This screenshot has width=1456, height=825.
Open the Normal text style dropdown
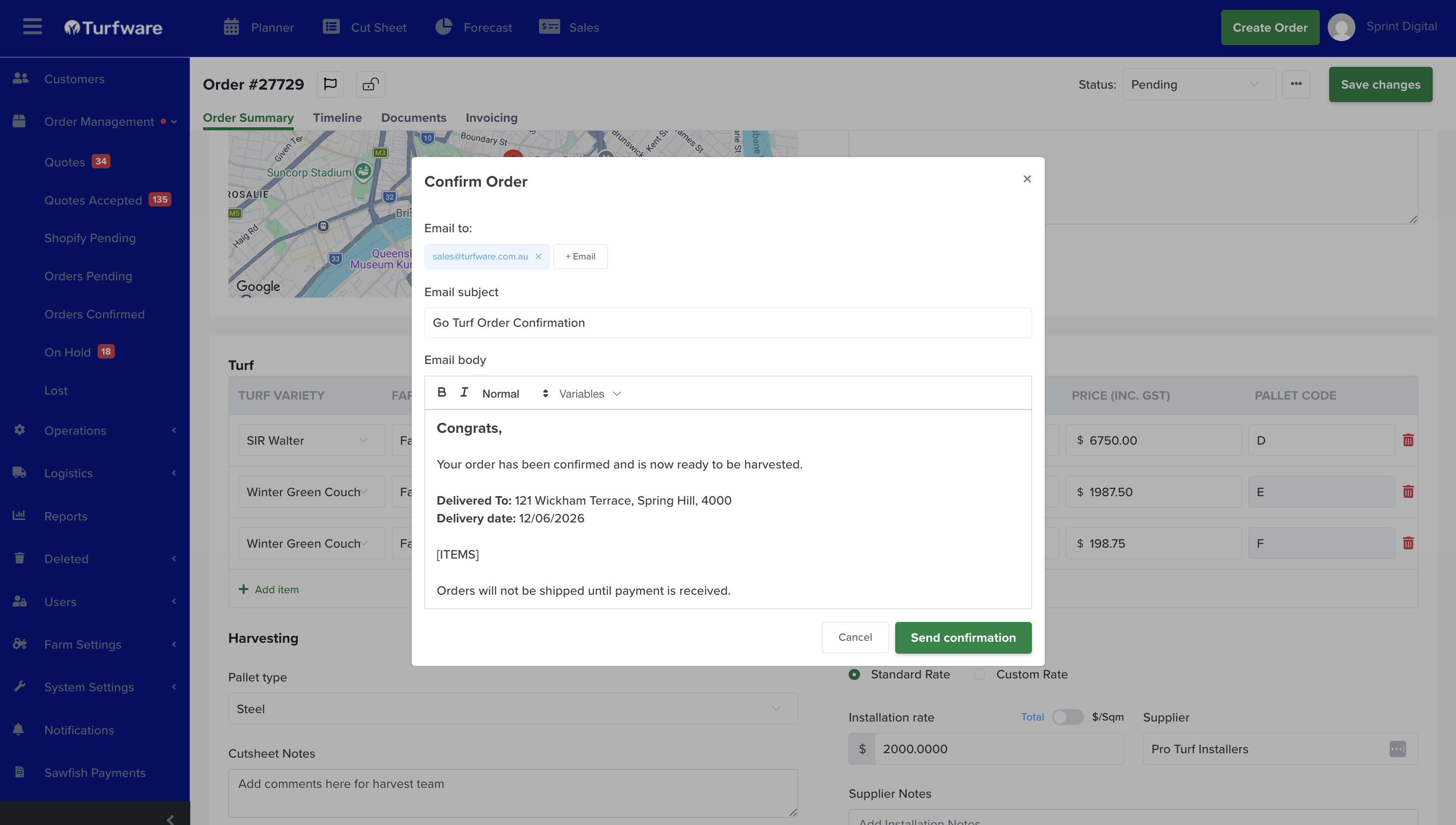click(515, 394)
